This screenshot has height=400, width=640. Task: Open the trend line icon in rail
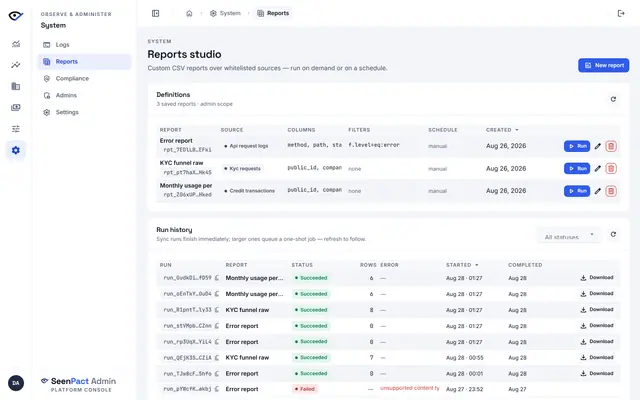point(16,65)
